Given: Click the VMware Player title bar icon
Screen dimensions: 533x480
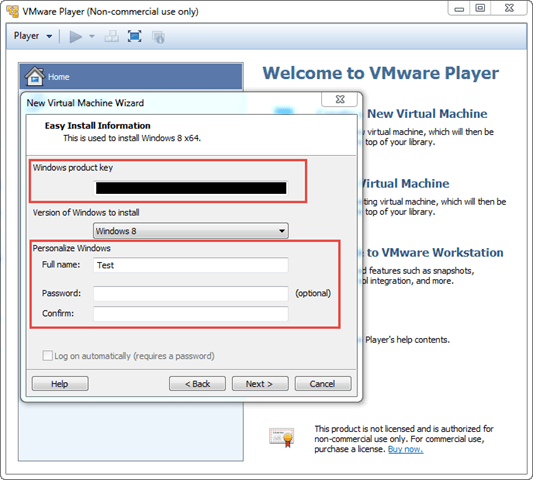Looking at the screenshot, I should click(13, 11).
